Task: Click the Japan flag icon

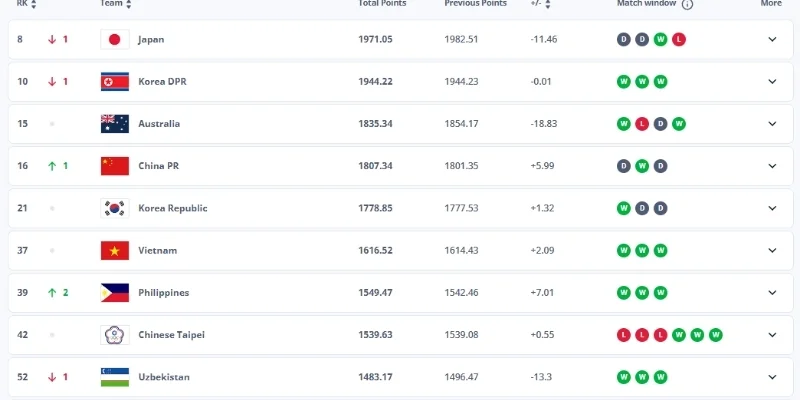Action: [x=114, y=39]
